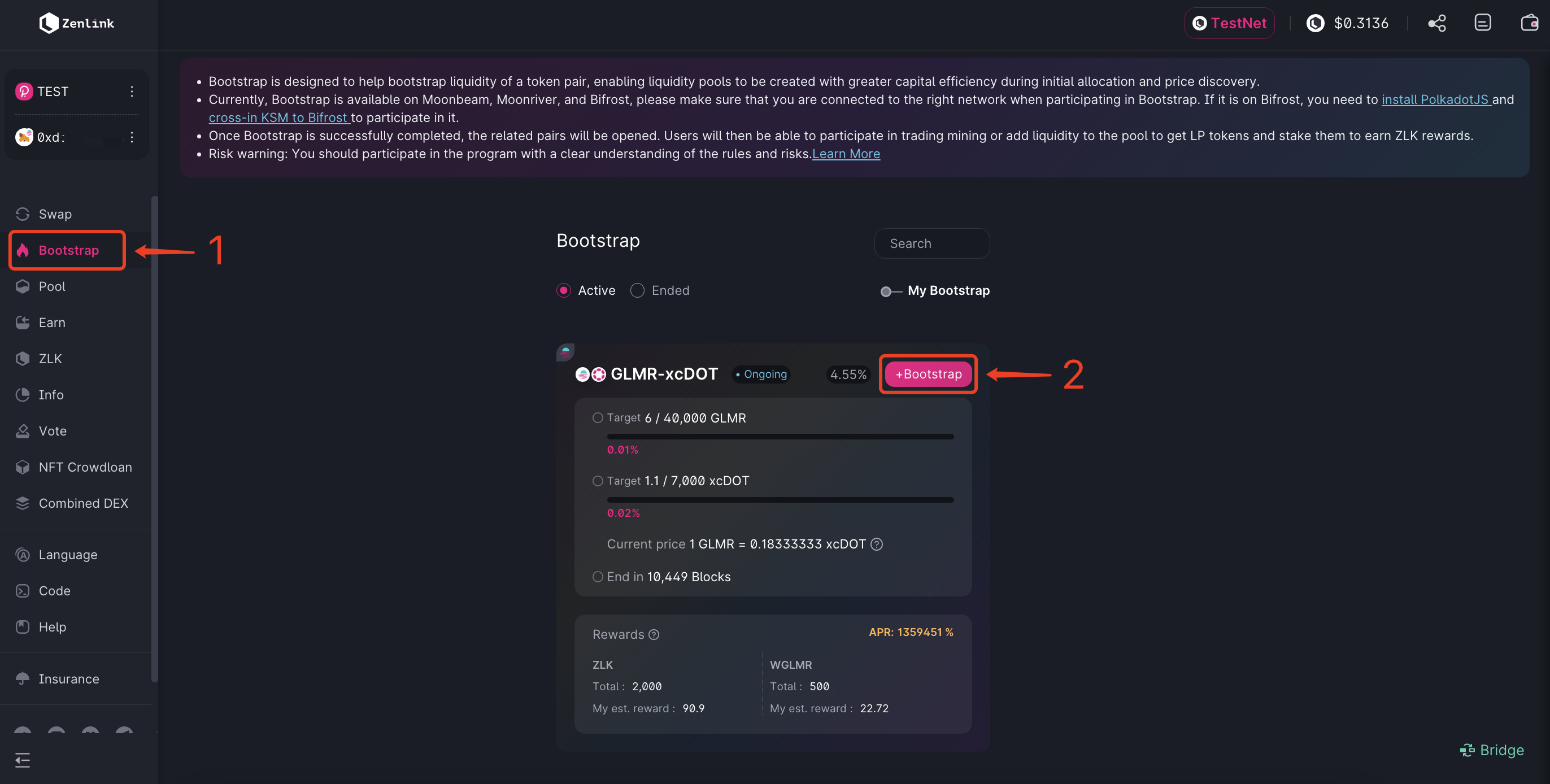
Task: Select the Active radio button
Action: [563, 290]
